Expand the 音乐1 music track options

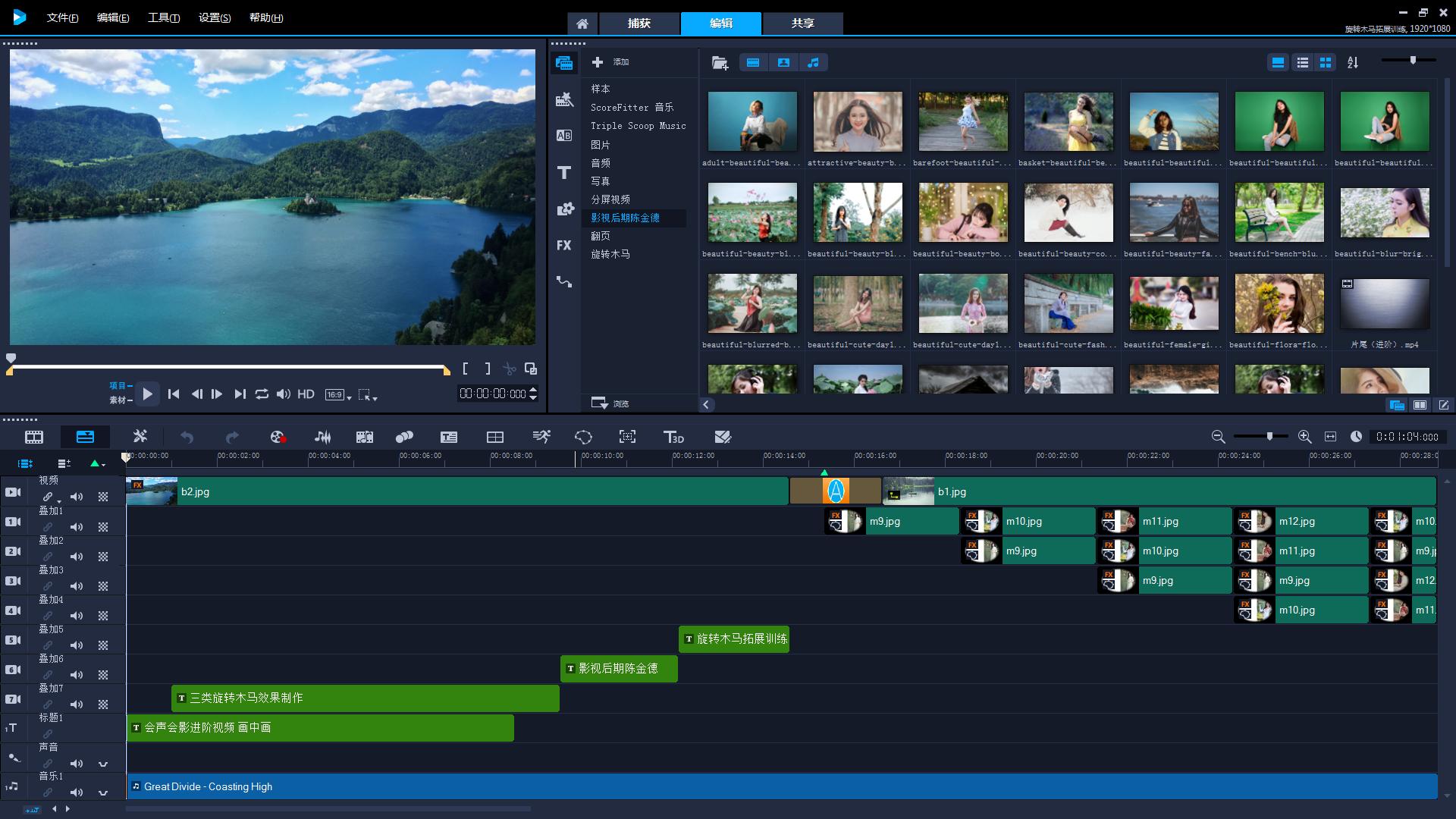(x=103, y=792)
